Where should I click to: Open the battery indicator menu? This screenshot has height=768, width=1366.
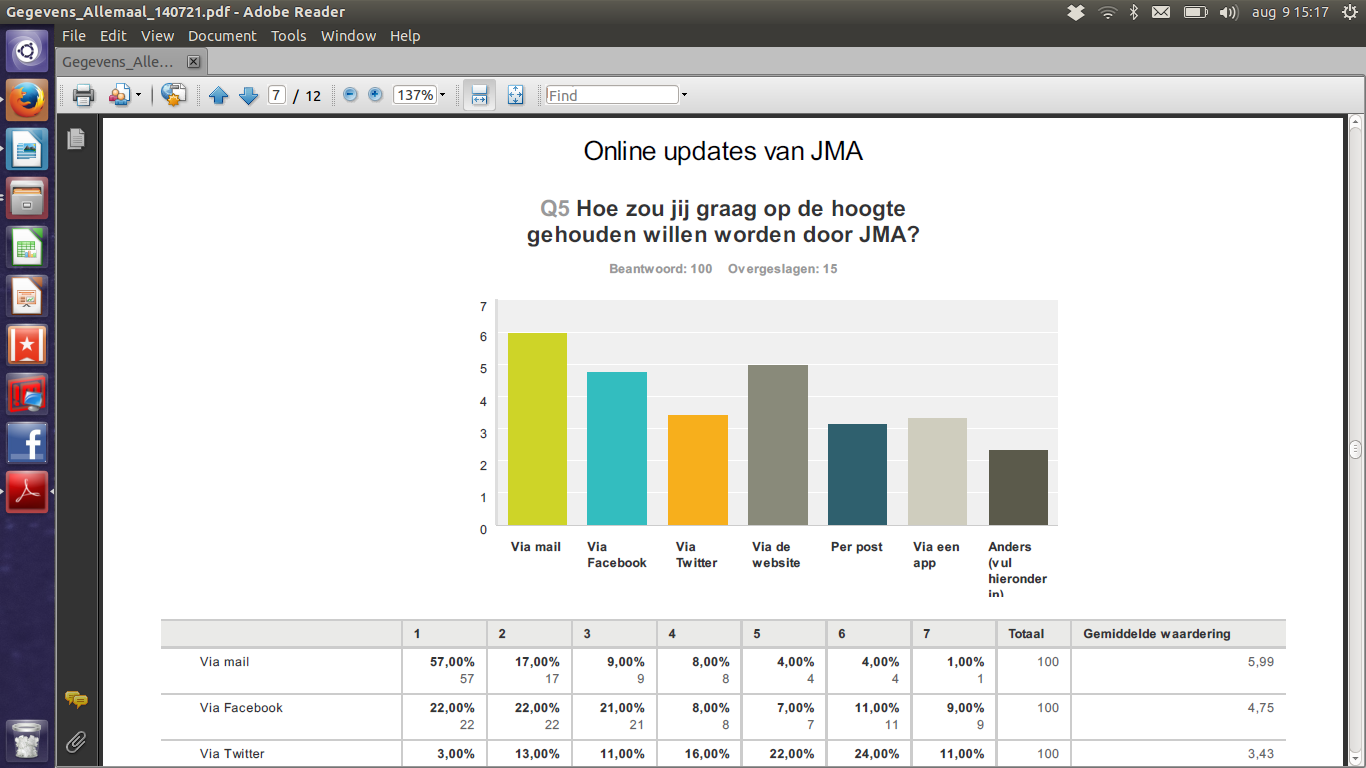(x=1195, y=12)
